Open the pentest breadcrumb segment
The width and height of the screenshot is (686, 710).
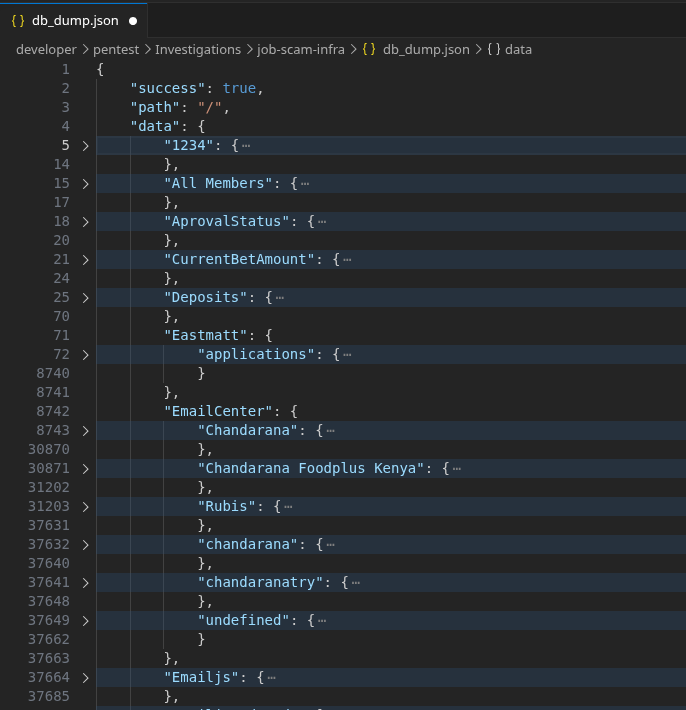pos(116,49)
